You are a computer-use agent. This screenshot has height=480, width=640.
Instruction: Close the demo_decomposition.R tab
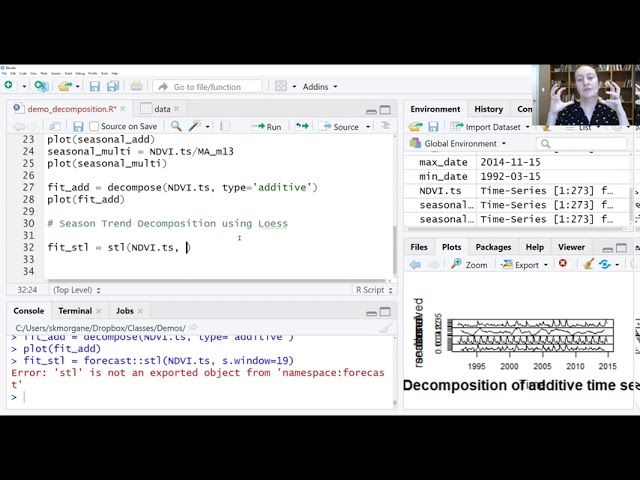point(123,109)
